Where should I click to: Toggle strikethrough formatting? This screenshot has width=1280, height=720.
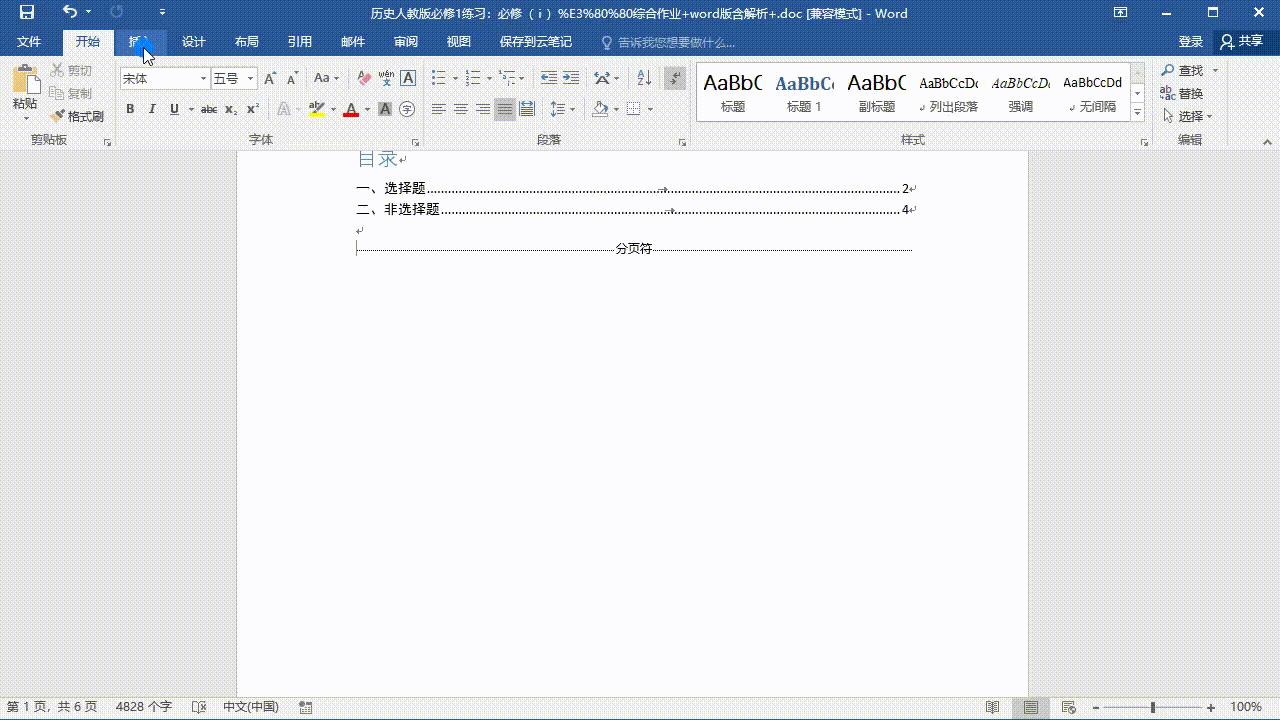click(208, 109)
